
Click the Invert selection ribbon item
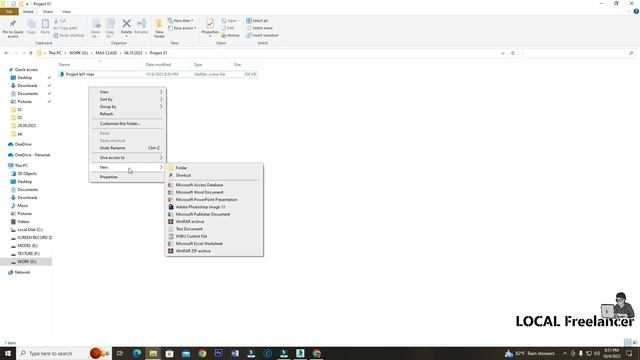click(x=262, y=36)
